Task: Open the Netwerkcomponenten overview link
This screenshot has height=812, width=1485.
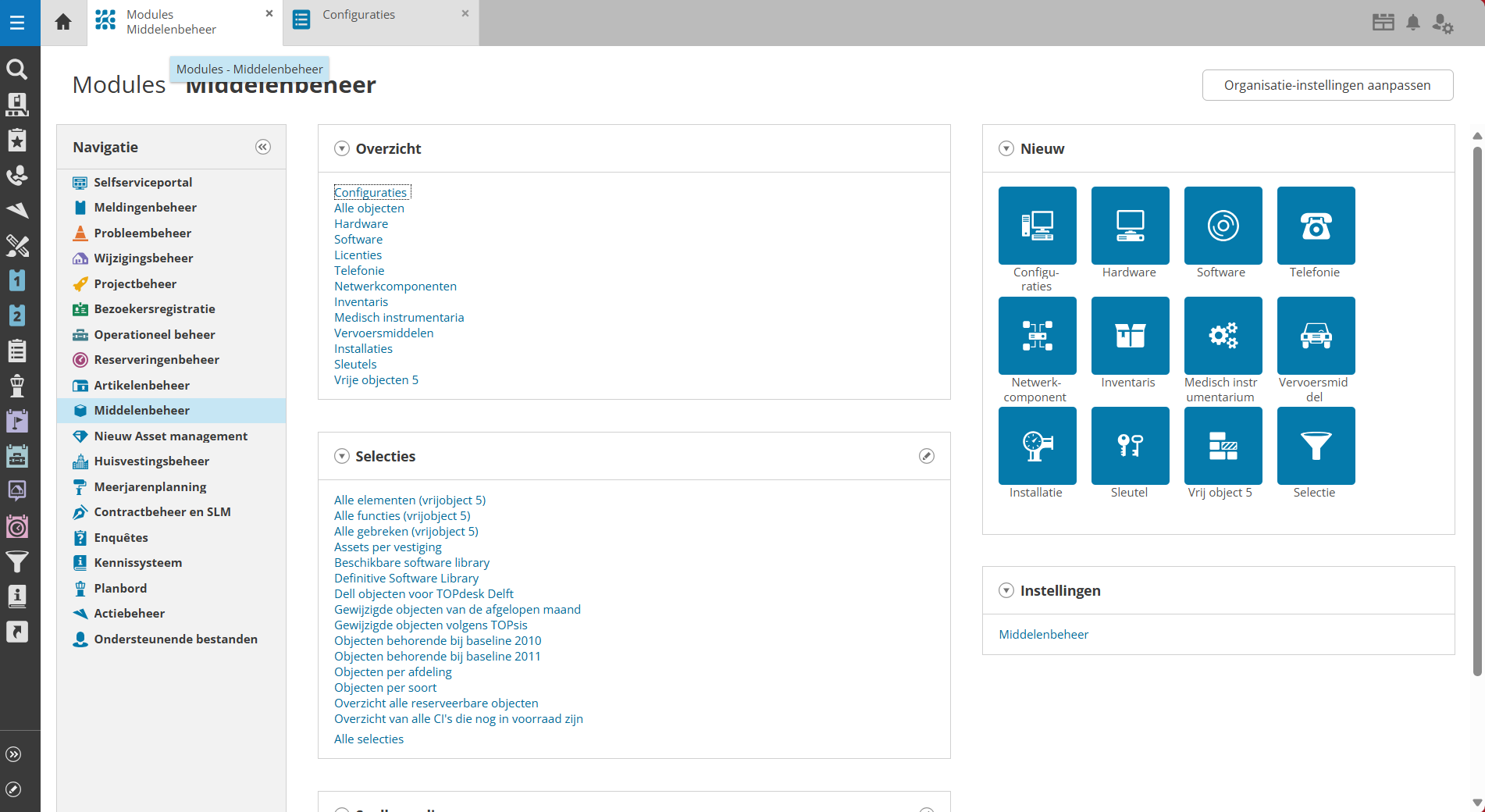Action: (x=395, y=286)
